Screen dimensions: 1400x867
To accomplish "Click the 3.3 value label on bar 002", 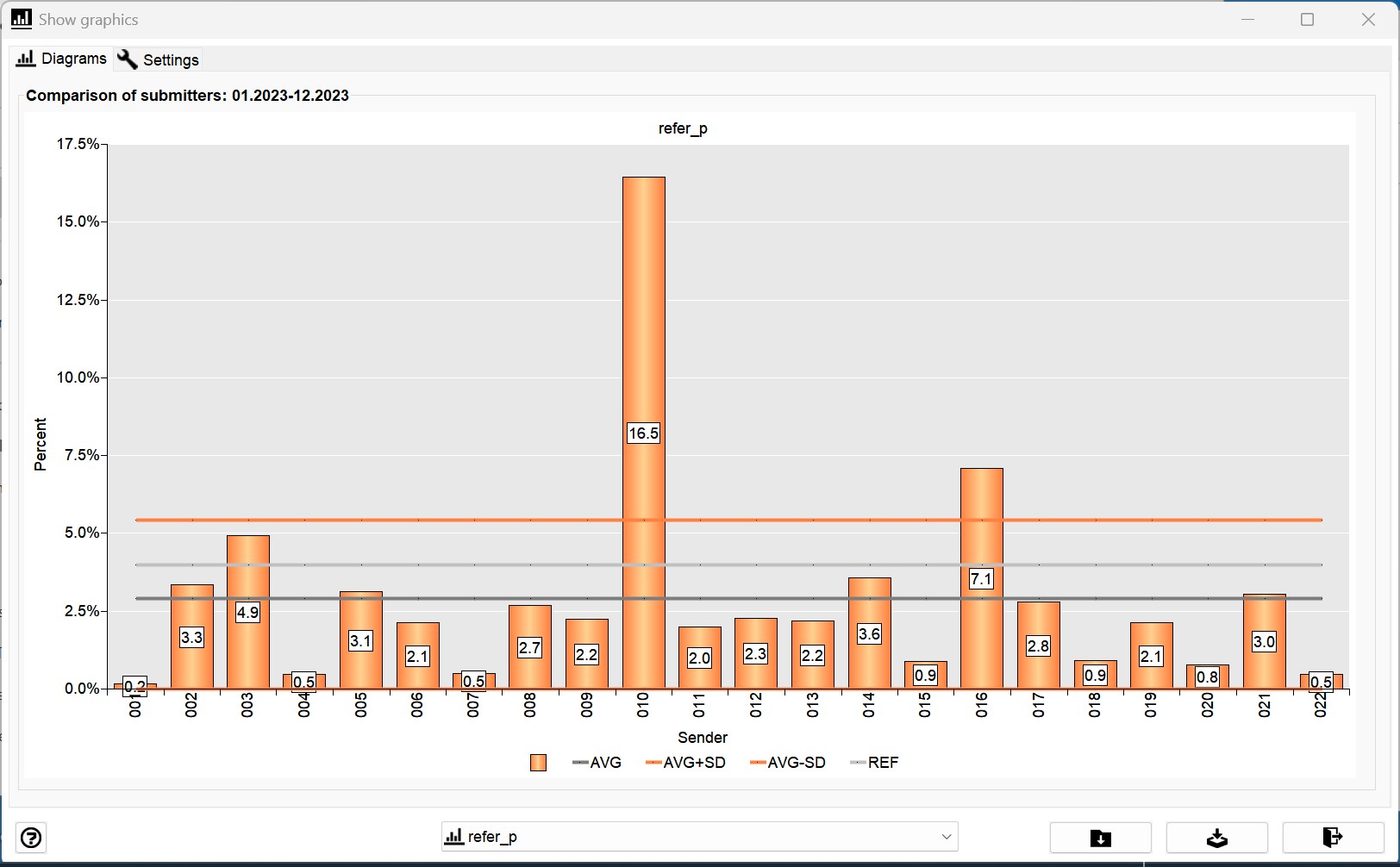I will coord(191,638).
